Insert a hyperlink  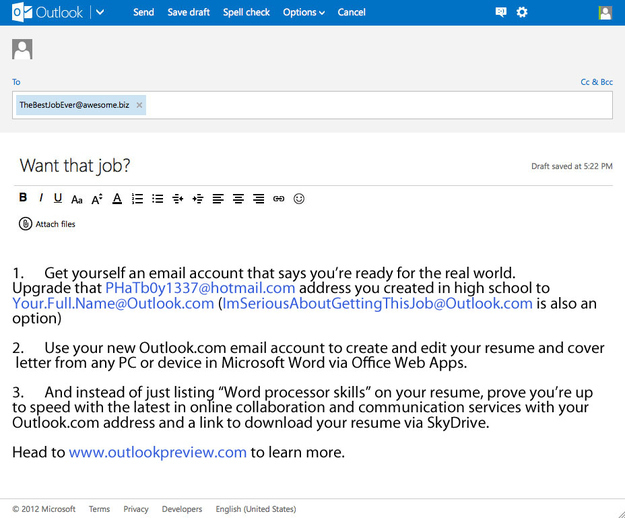point(279,198)
